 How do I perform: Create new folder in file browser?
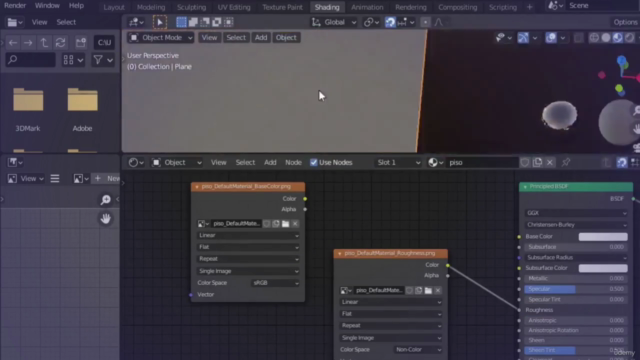(x=81, y=42)
